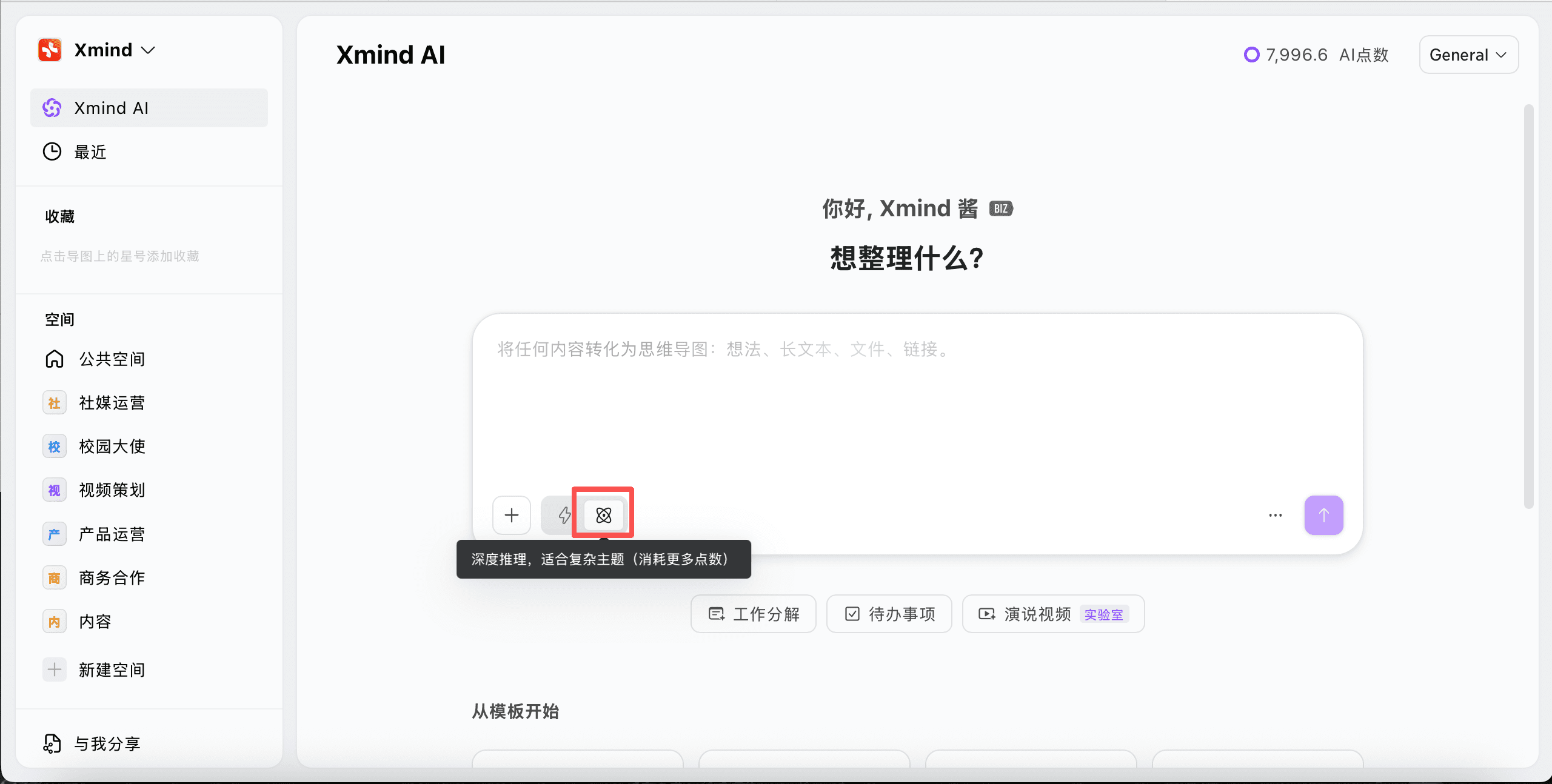Click the plus attachment button in prompt box
The width and height of the screenshot is (1552, 784).
(x=512, y=515)
